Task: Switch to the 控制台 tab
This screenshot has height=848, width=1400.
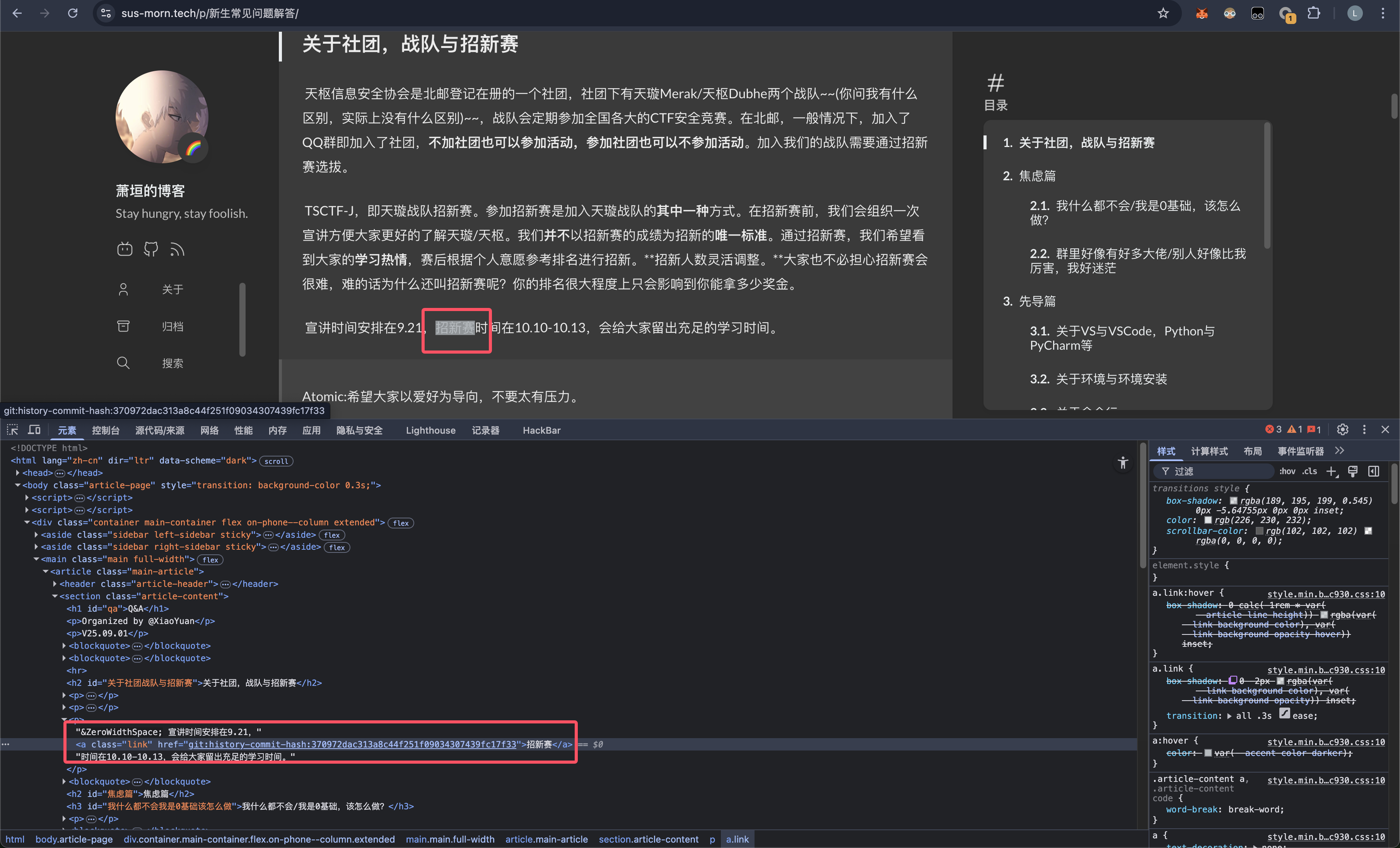Action: click(106, 430)
